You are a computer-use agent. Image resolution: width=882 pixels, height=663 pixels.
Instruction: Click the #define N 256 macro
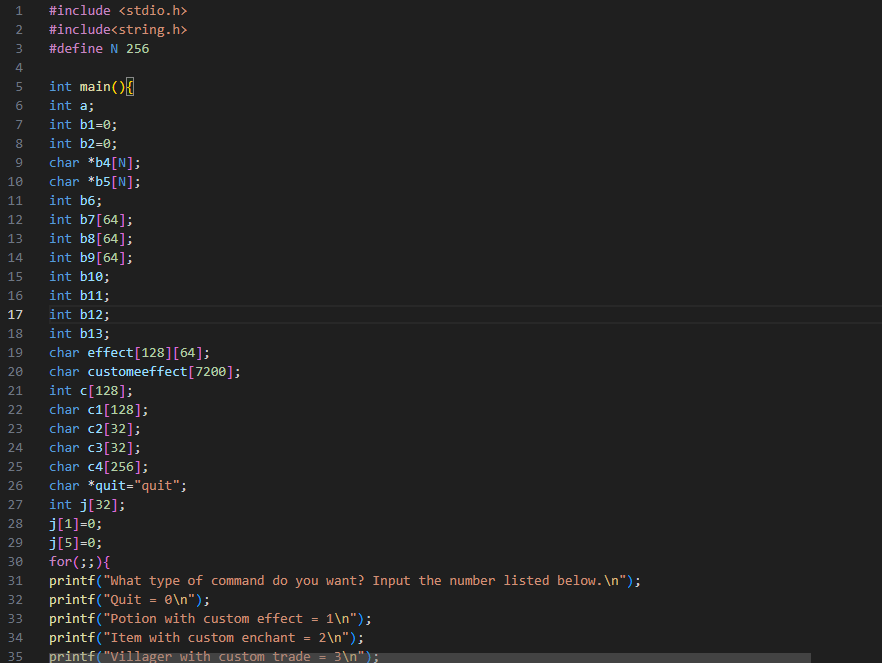pos(99,48)
